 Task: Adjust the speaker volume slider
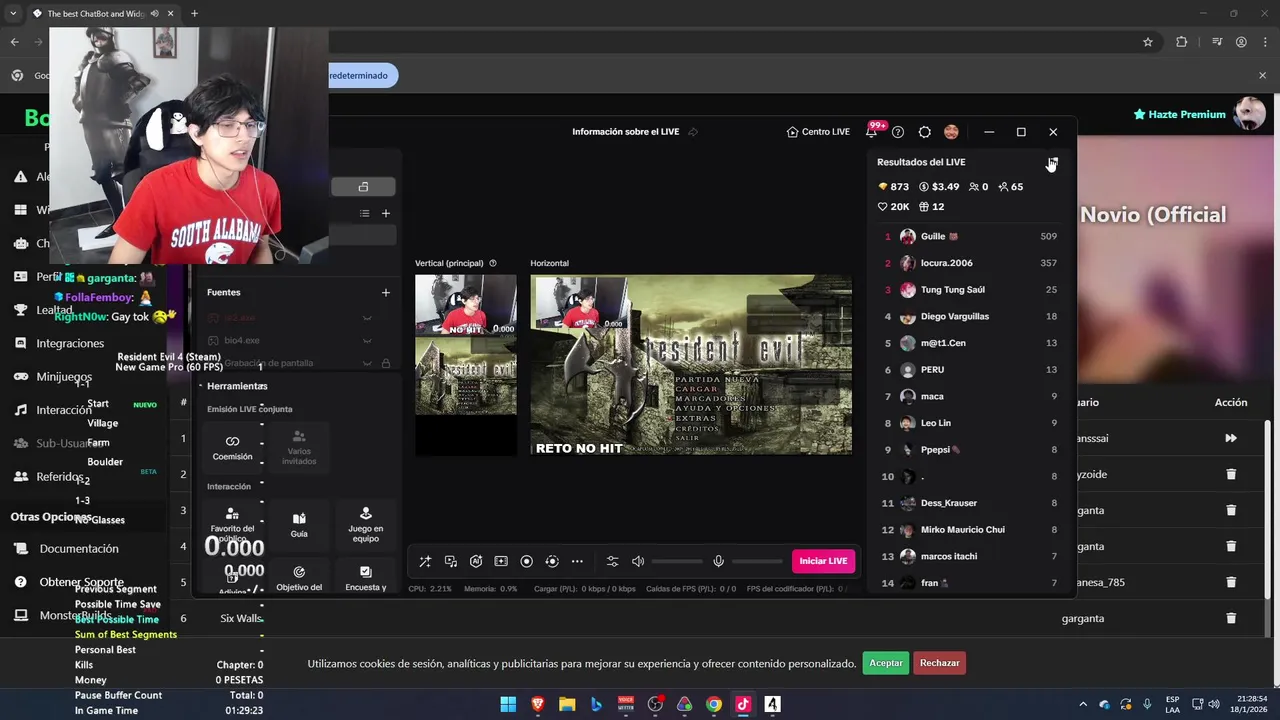click(677, 561)
